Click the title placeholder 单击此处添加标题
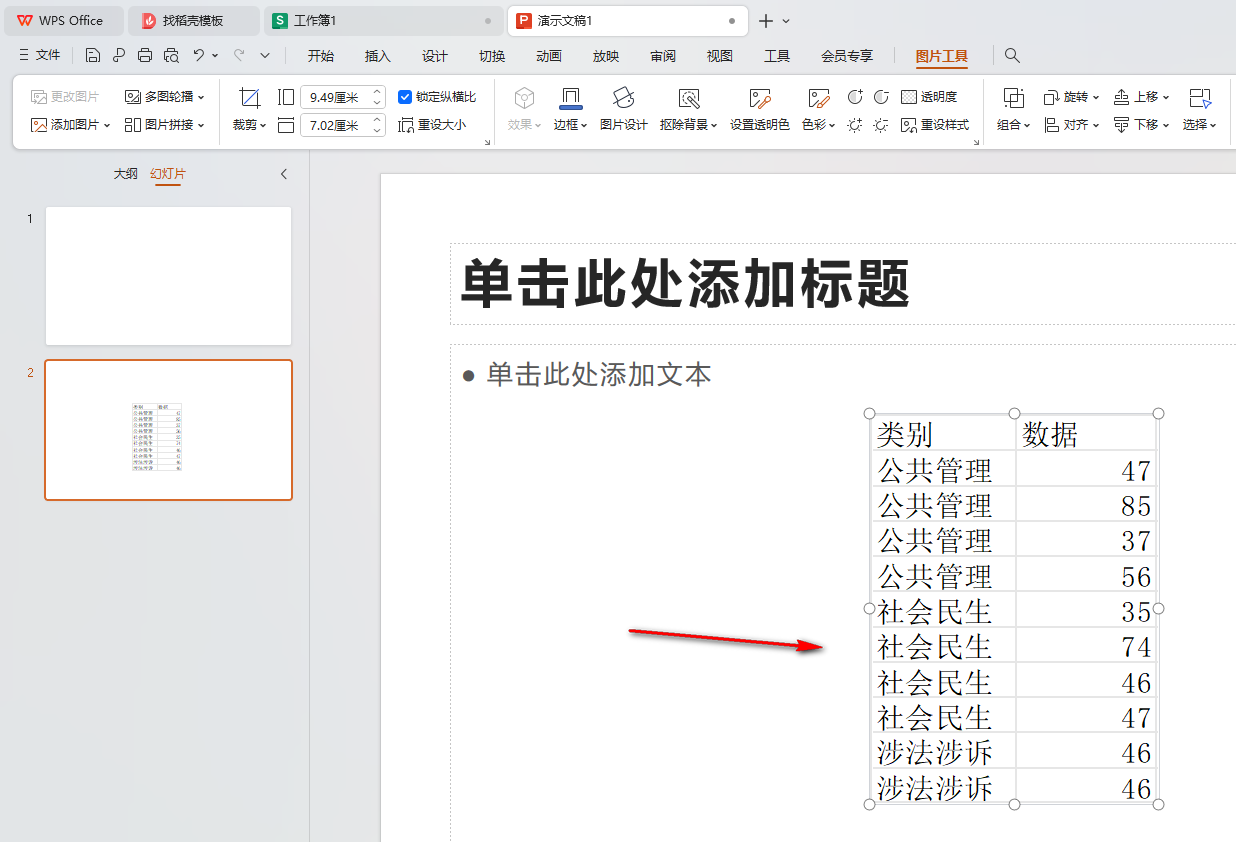1236x842 pixels. tap(685, 284)
